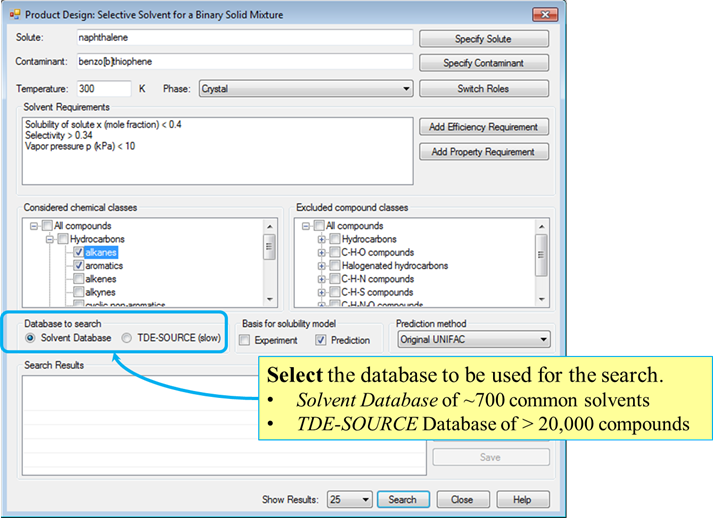
Task: Select the Selectivity > 0.34 requirement line
Action: pyautogui.click(x=59, y=135)
